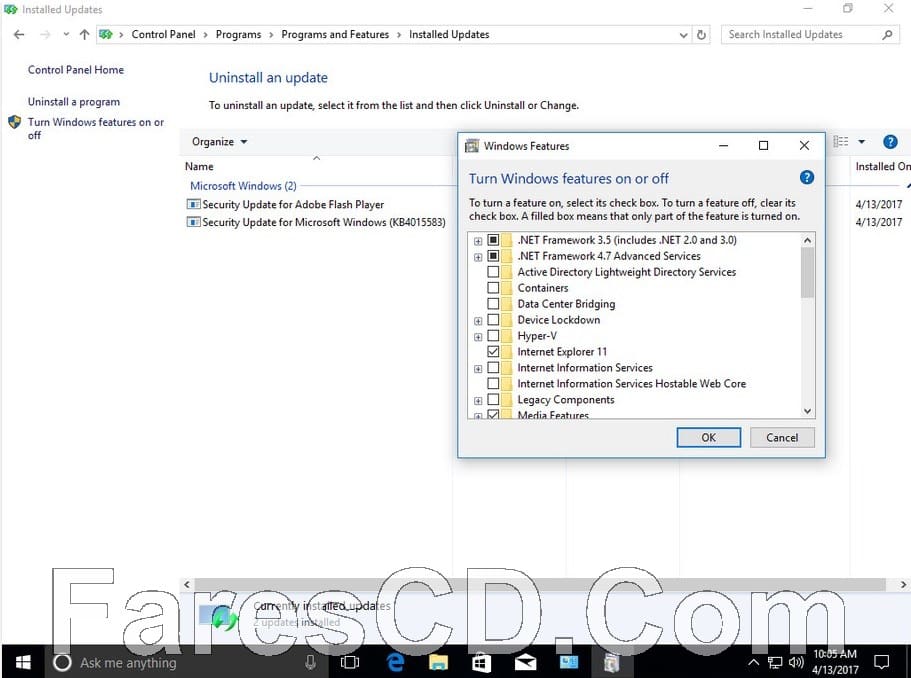Expand .NET Framework 4.7 Advanced Services node

point(478,257)
